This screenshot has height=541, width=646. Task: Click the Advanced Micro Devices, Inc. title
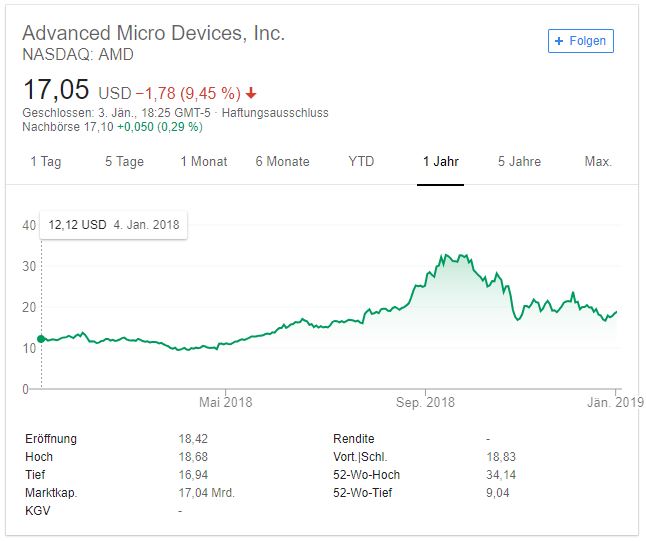[x=153, y=33]
